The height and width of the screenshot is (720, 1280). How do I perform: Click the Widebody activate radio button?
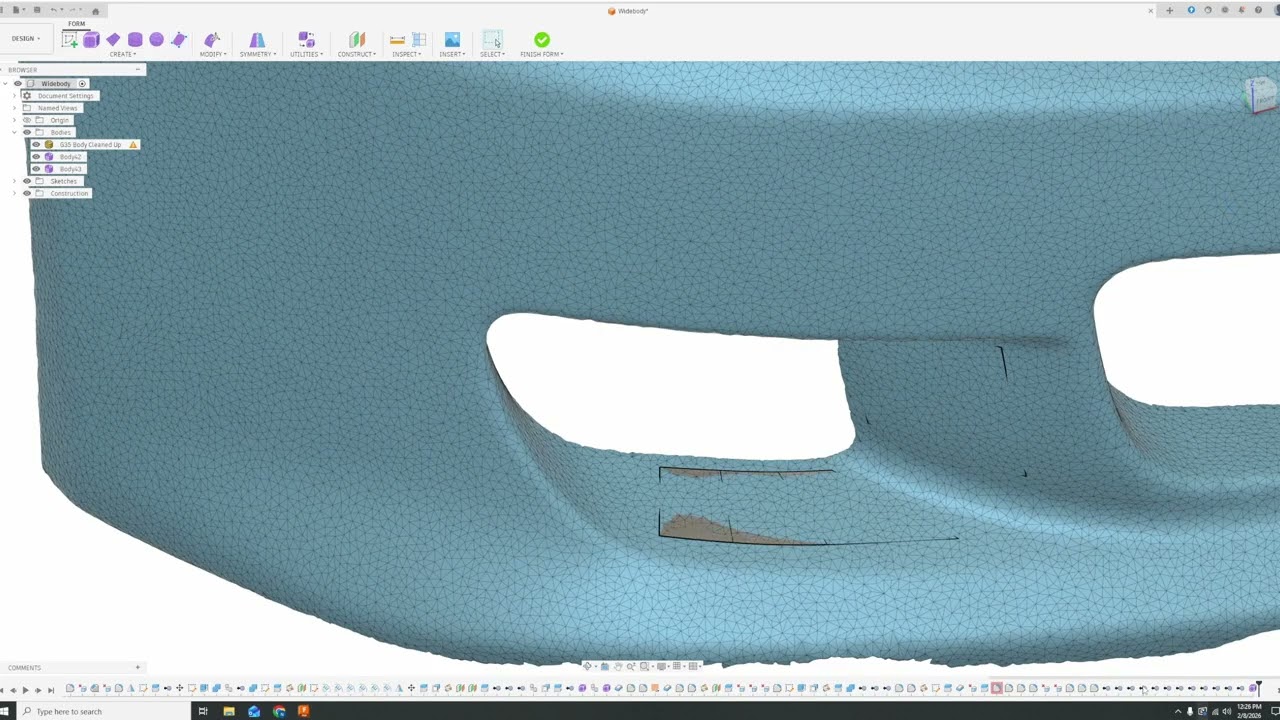[82, 83]
